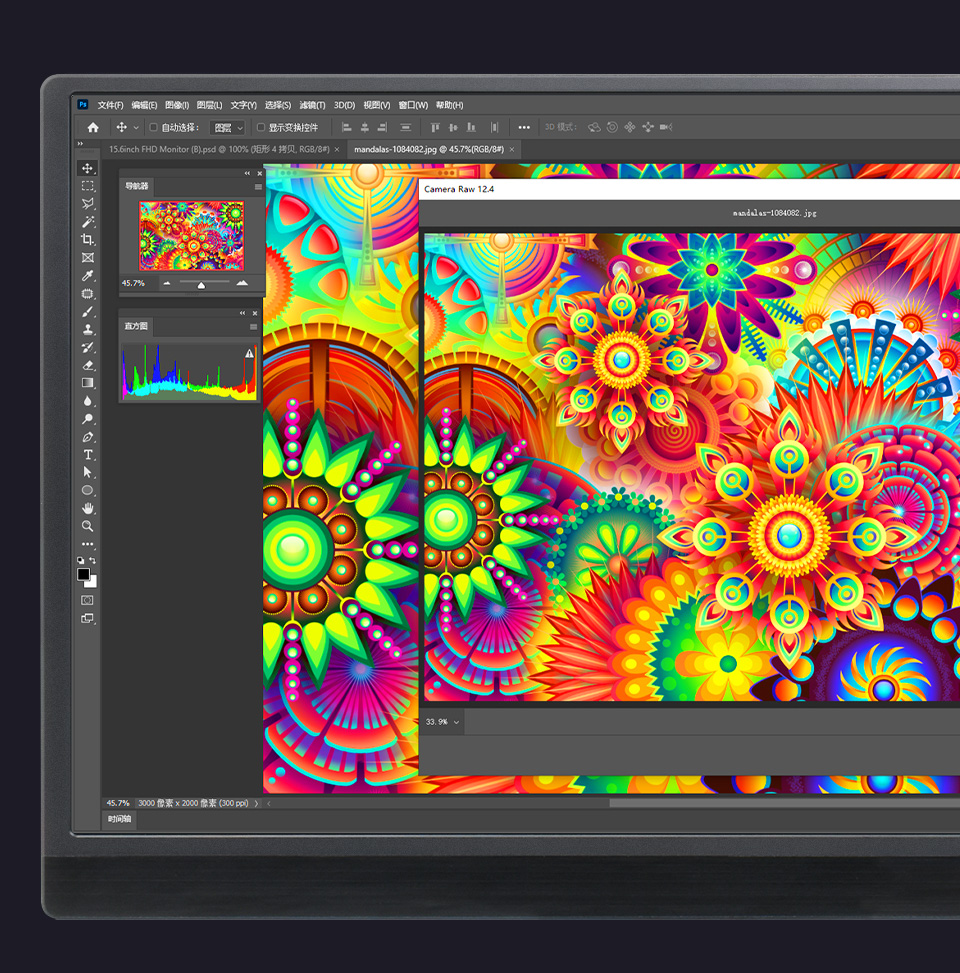The width and height of the screenshot is (960, 973).
Task: Choose the Pen tool
Action: pos(88,437)
